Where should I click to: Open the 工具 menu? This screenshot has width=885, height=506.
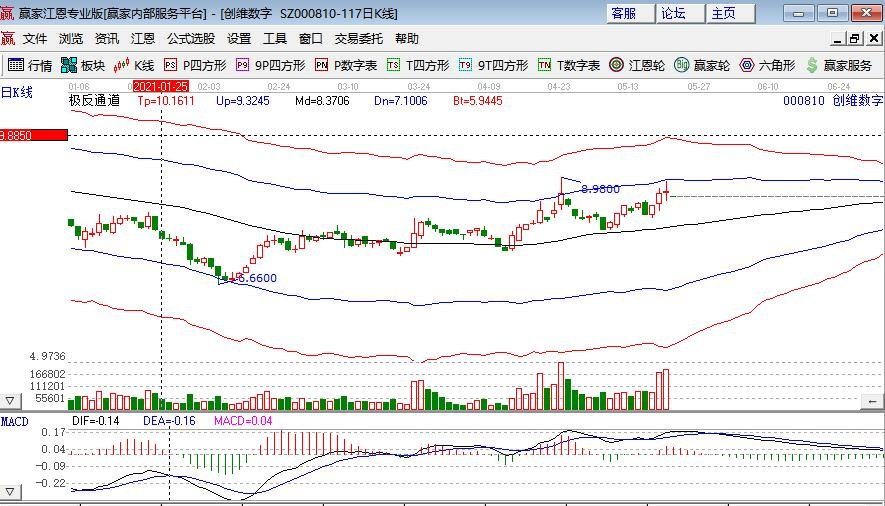tap(275, 38)
